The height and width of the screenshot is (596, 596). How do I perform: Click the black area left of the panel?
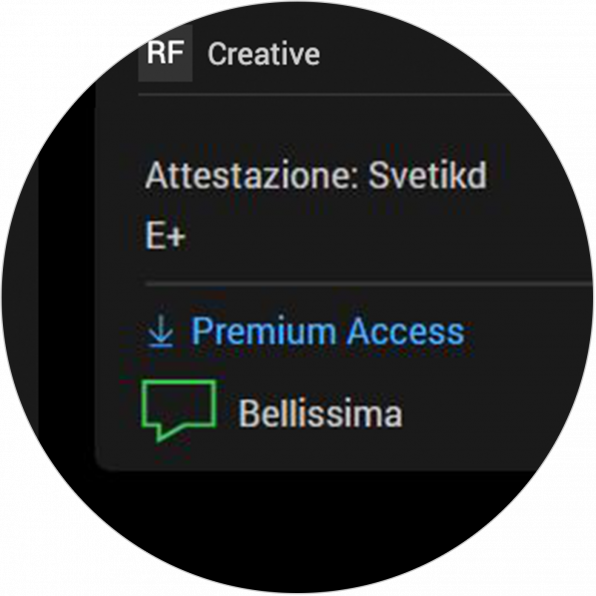click(65, 289)
